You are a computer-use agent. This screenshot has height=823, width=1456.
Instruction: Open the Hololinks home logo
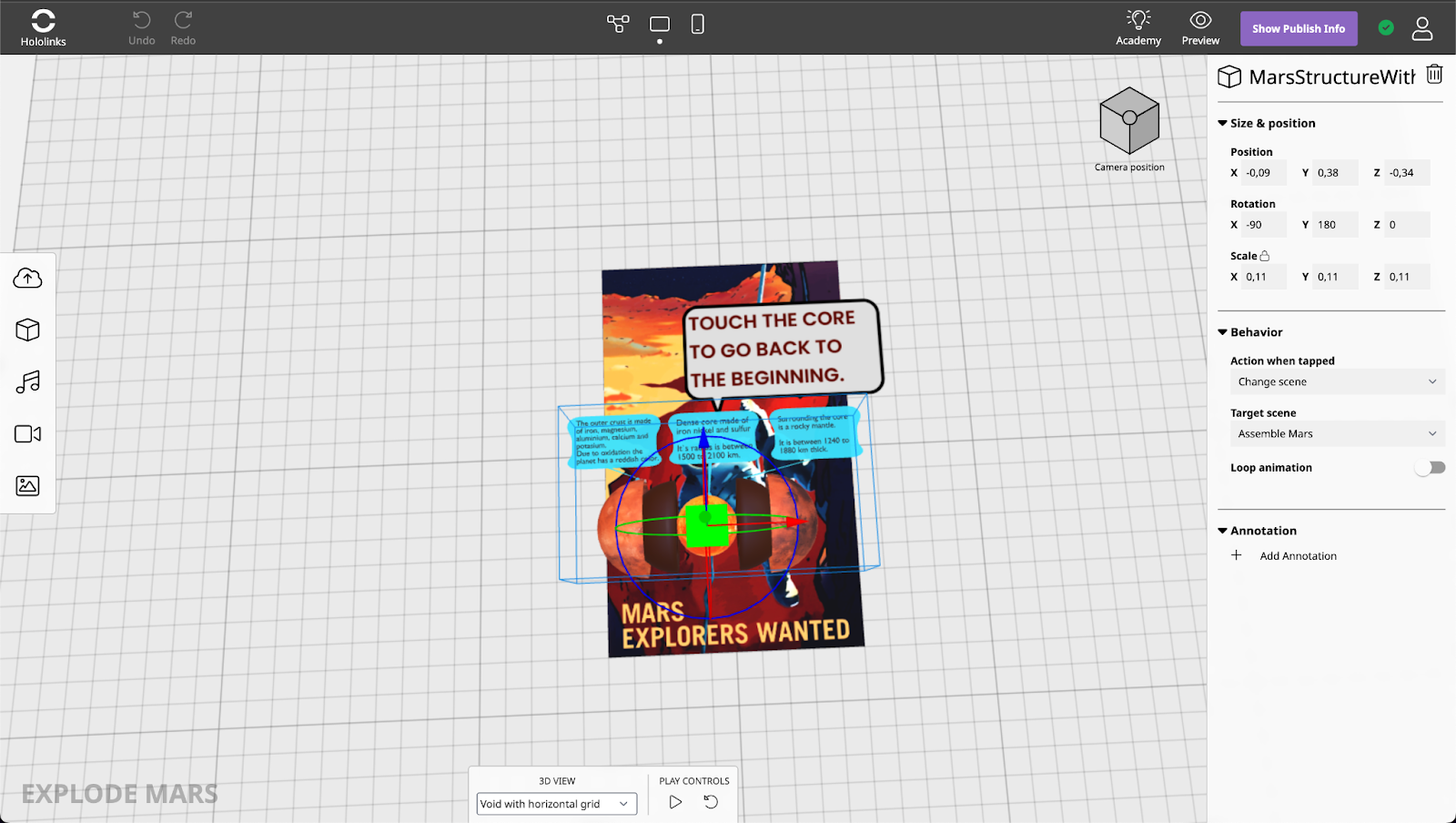point(44,27)
